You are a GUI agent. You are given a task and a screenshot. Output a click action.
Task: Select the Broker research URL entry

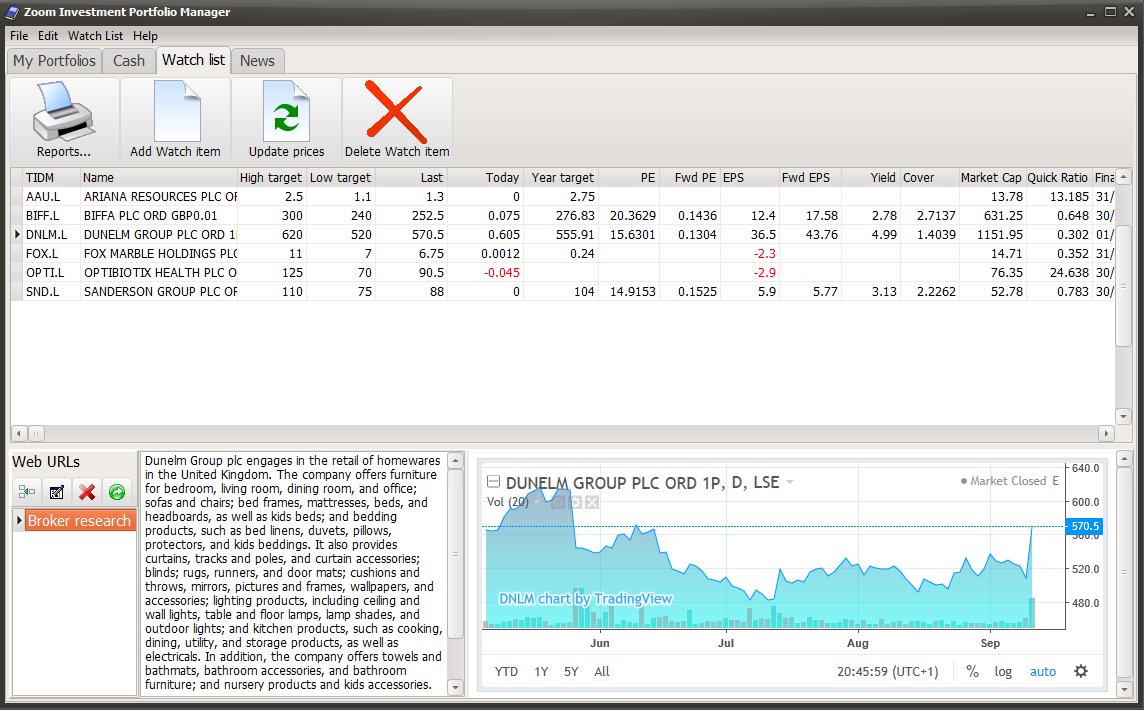[79, 520]
